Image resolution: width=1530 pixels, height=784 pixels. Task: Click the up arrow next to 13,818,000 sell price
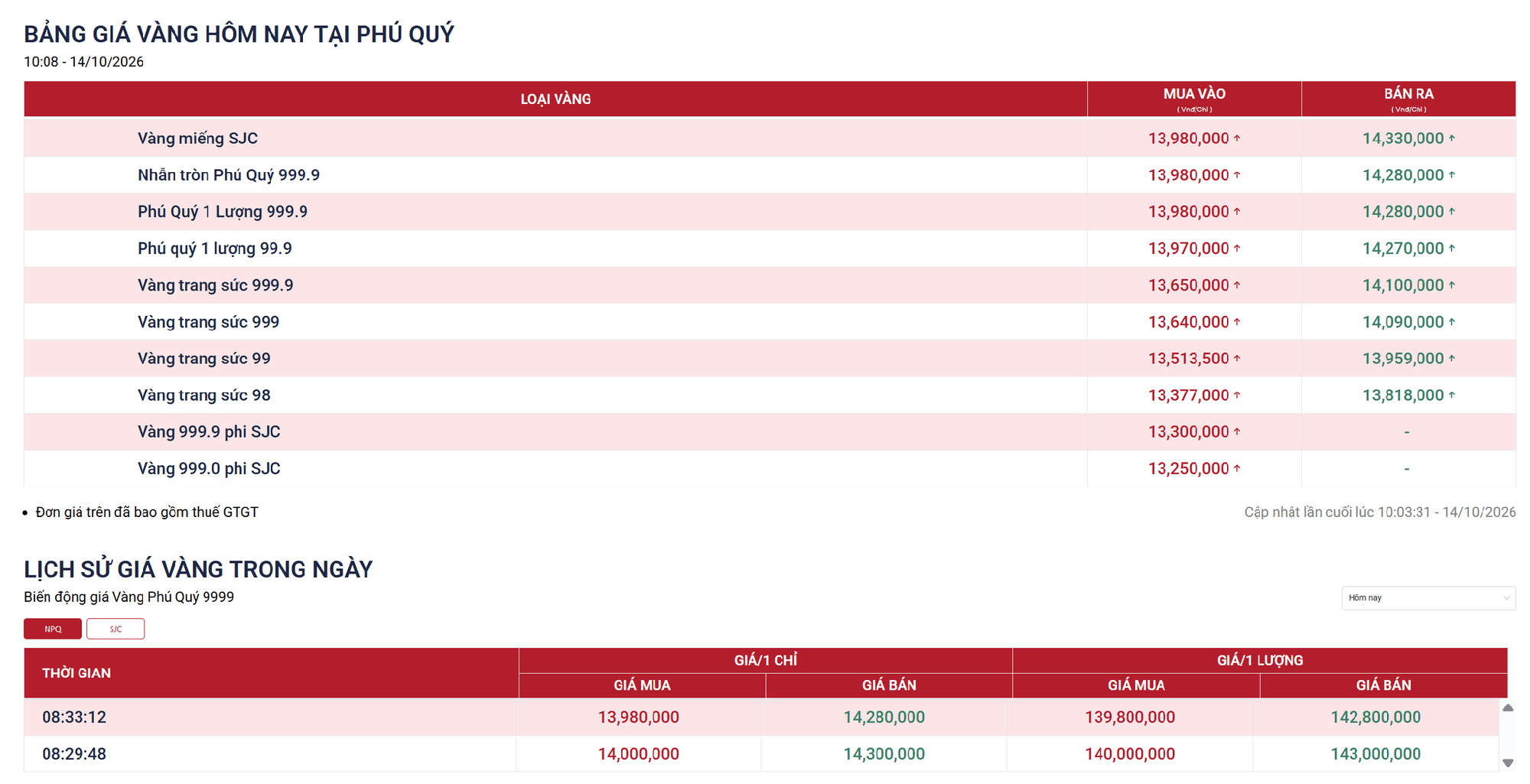pos(1451,395)
